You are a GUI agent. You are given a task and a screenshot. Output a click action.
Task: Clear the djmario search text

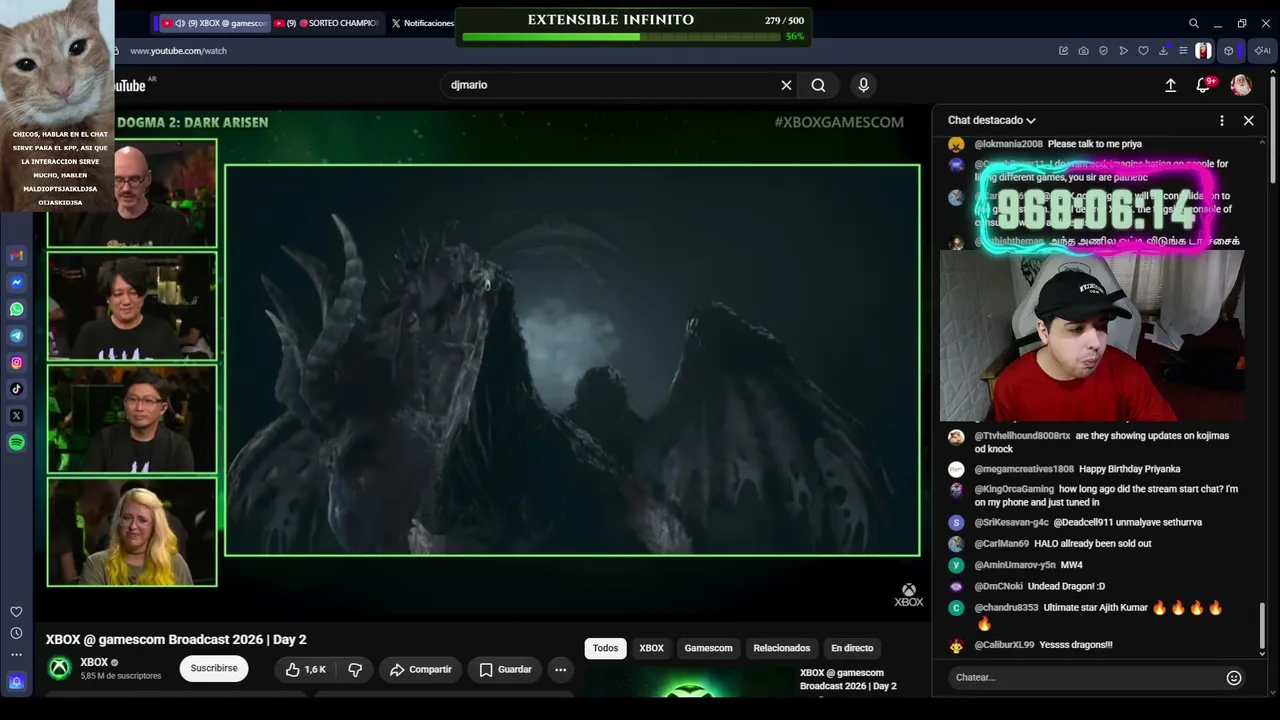pos(786,85)
